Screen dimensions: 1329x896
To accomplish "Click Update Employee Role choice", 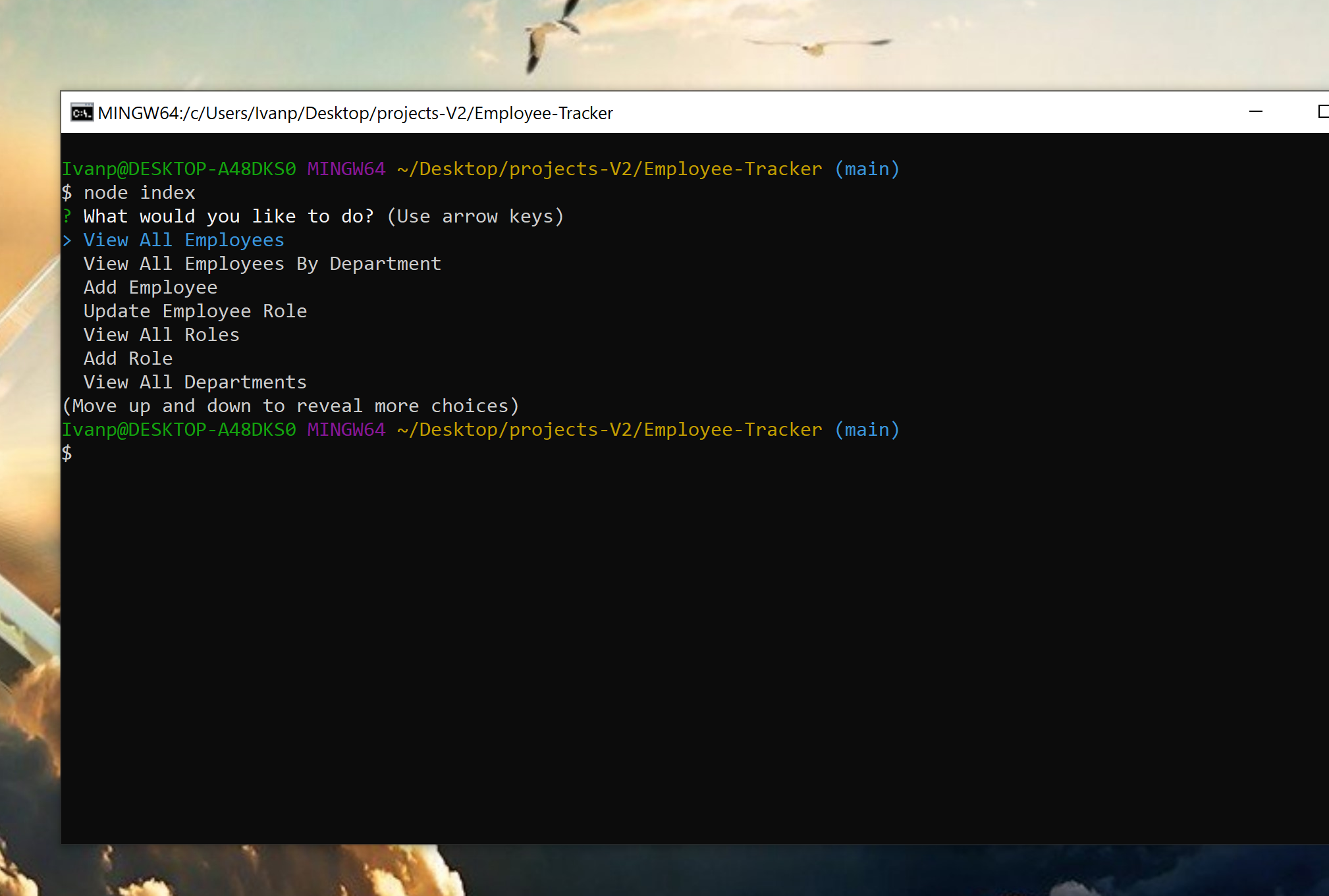I will (195, 311).
